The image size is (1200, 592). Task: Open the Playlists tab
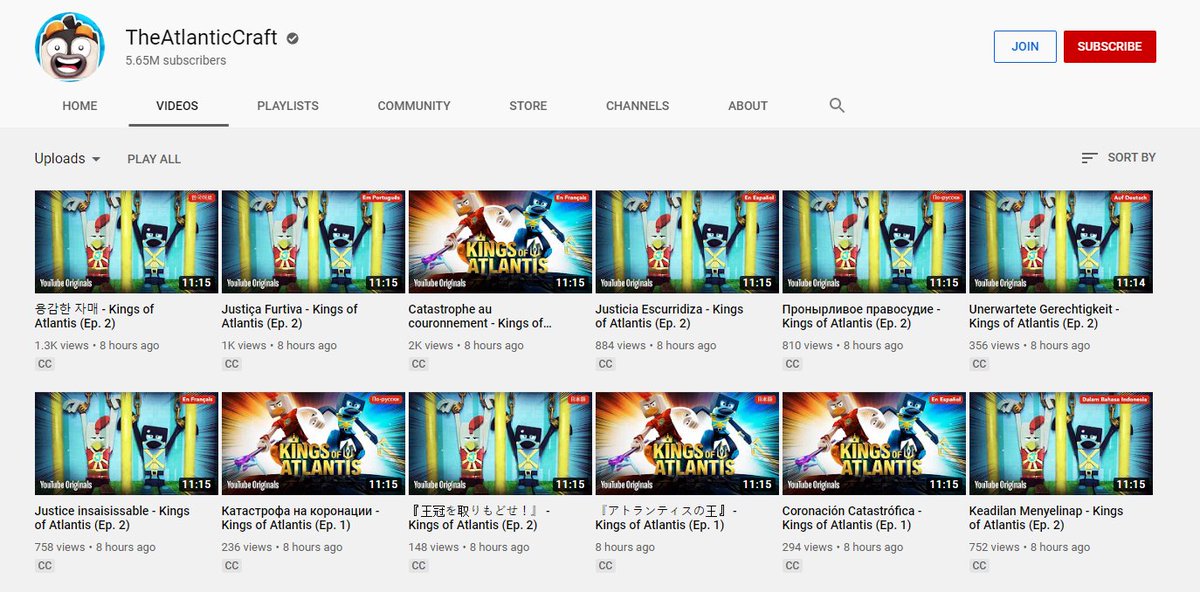[x=288, y=105]
